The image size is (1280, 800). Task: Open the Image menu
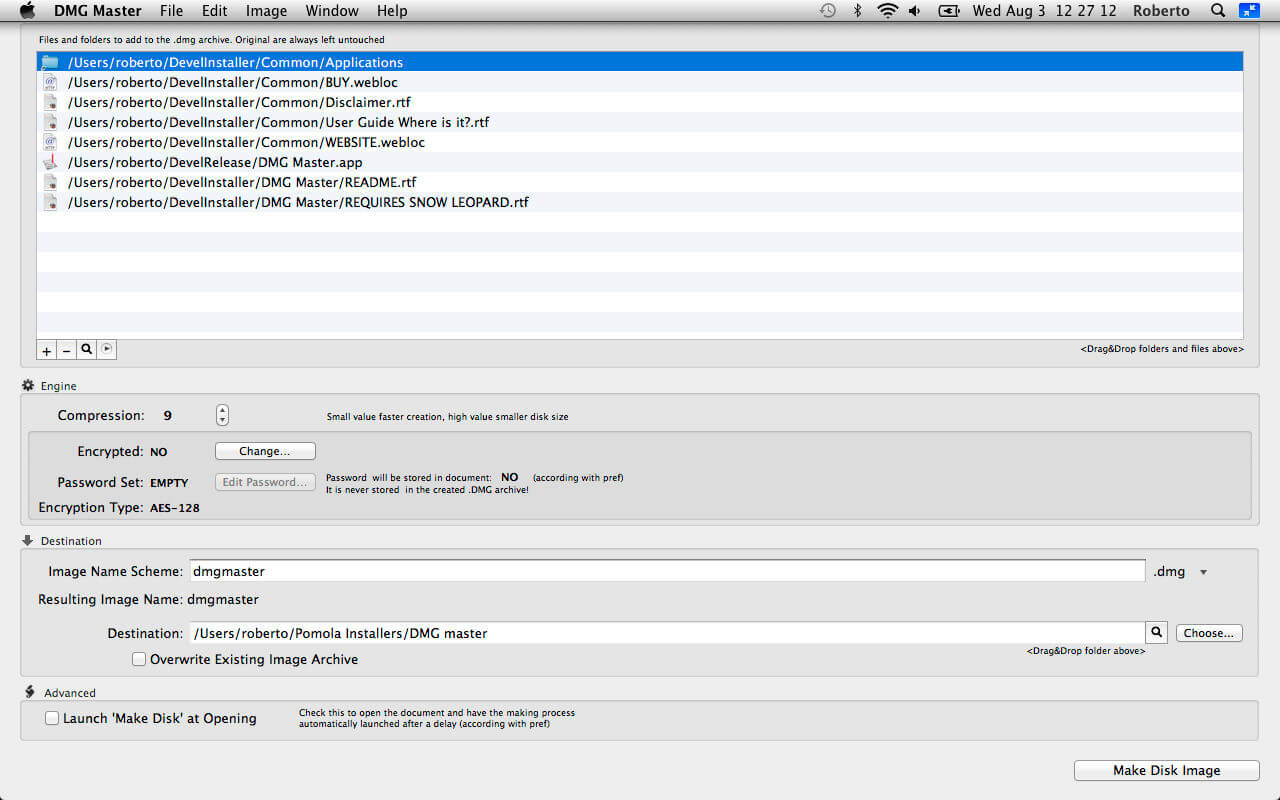[266, 11]
